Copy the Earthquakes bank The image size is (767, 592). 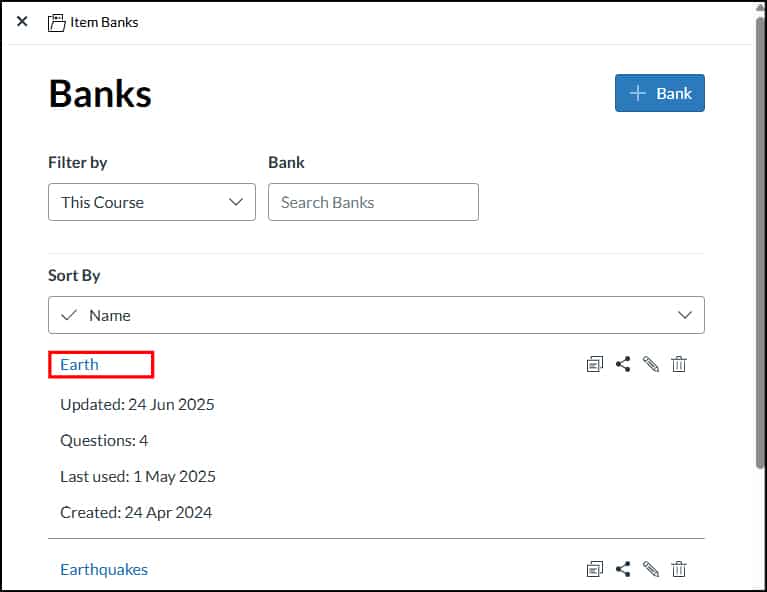click(595, 569)
